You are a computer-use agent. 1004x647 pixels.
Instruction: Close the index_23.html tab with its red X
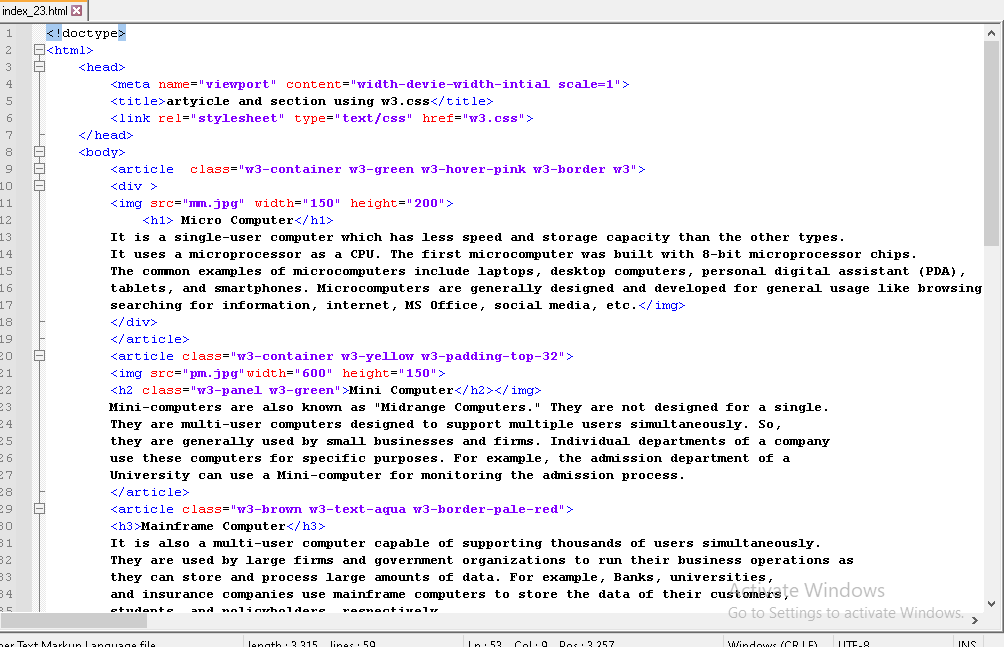(x=77, y=10)
